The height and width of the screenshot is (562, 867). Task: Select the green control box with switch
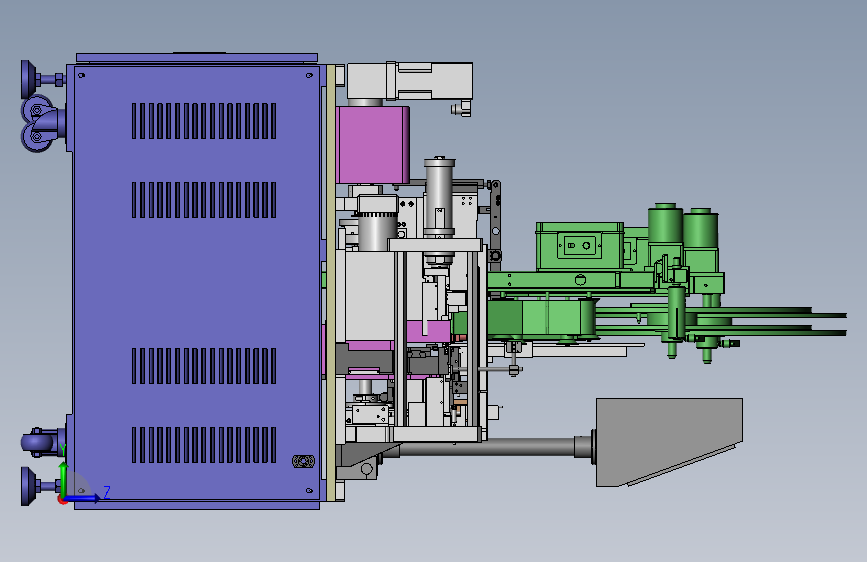pyautogui.click(x=579, y=246)
